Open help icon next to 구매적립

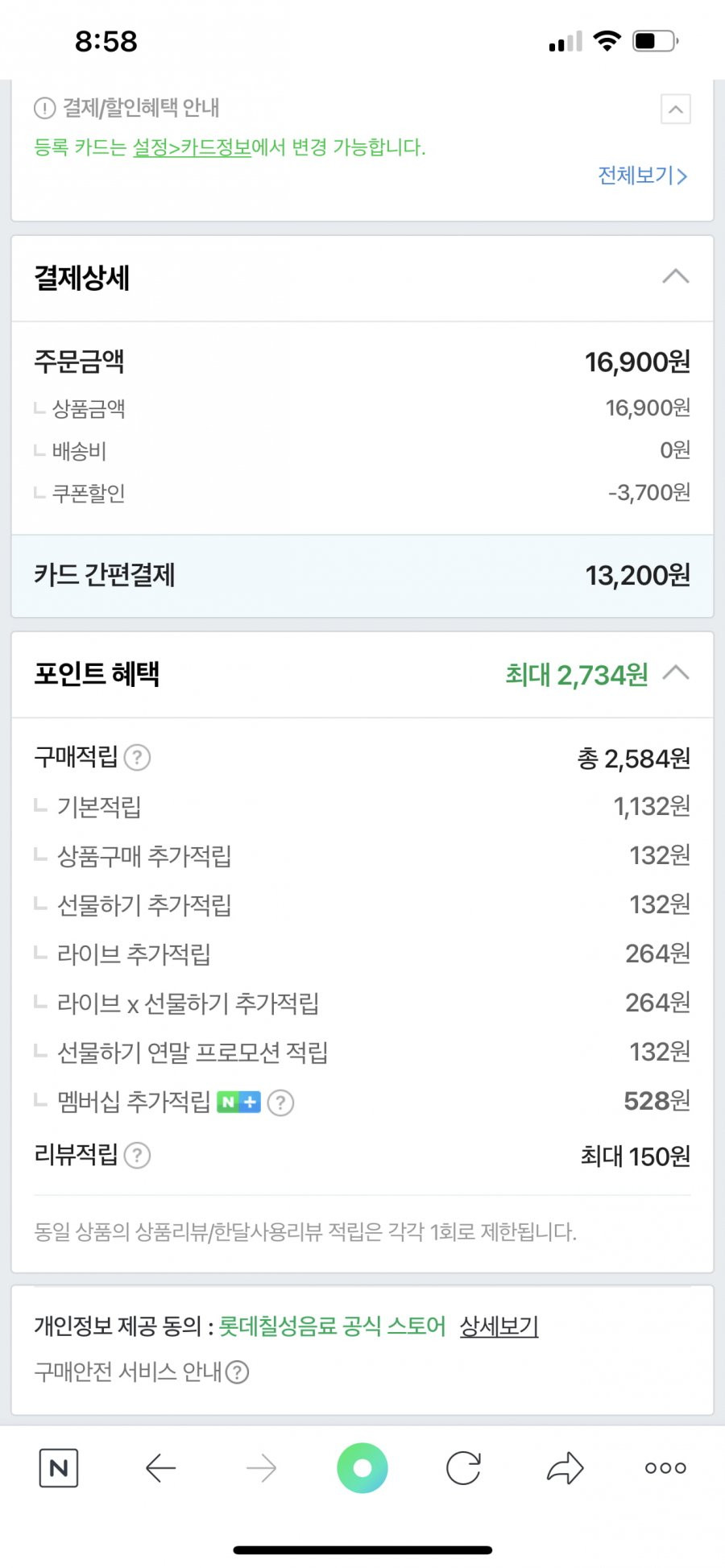click(x=138, y=757)
